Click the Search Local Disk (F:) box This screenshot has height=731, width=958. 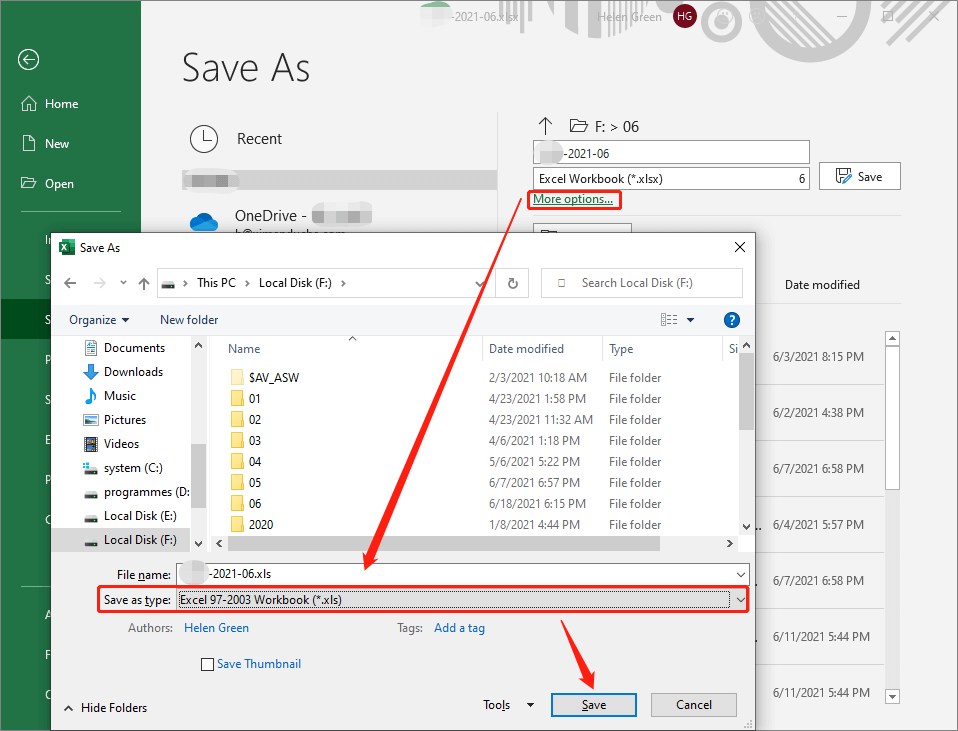tap(642, 283)
